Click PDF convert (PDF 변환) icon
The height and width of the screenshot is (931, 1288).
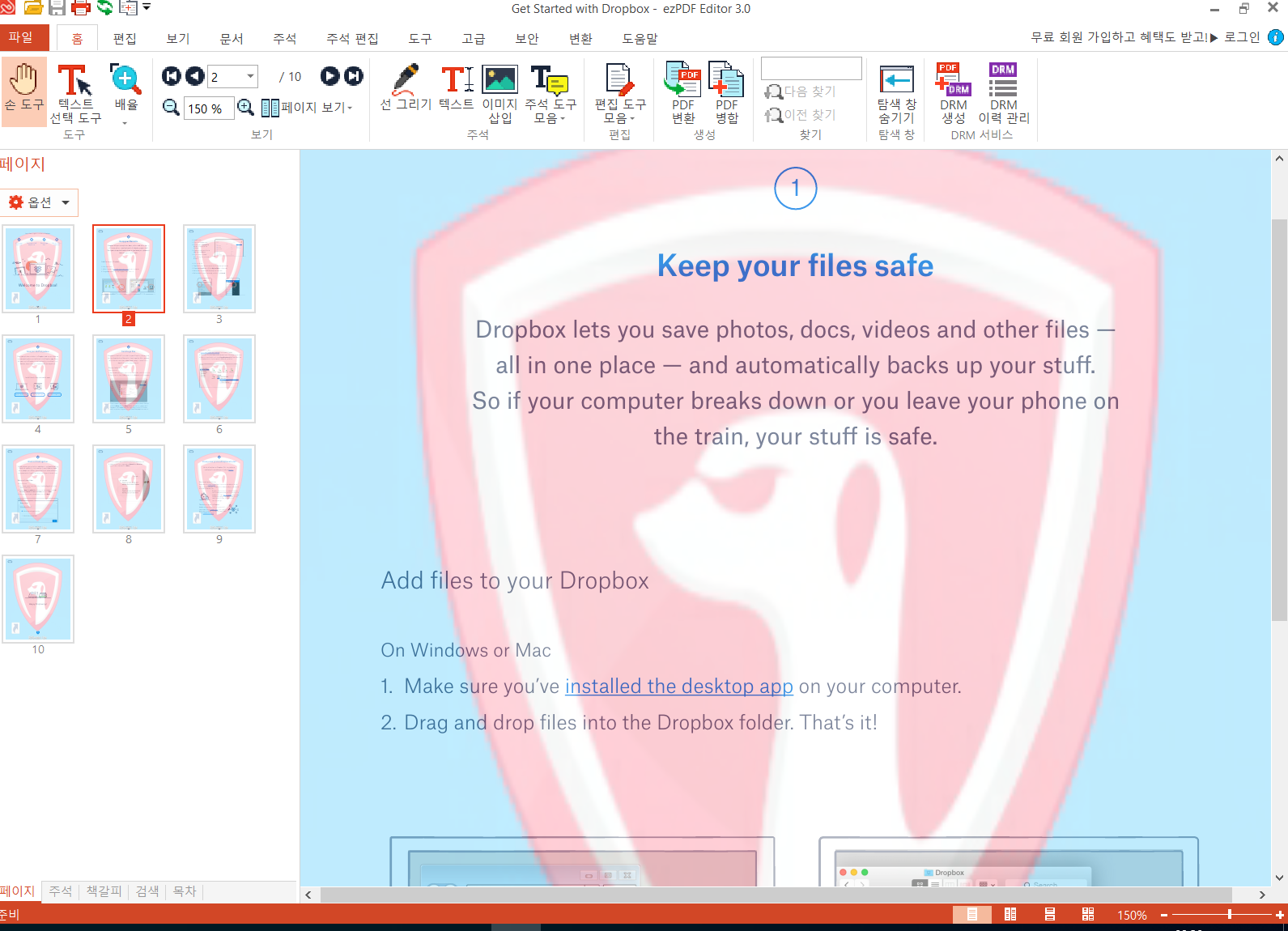point(683,92)
